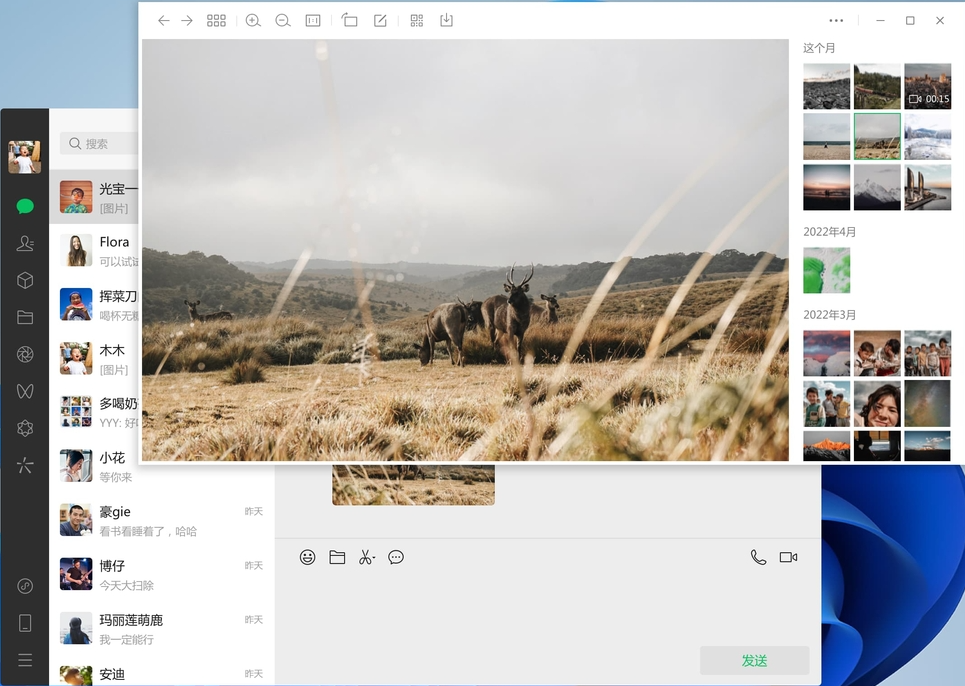Zoom in on the deer photo
Screen dimensions: 965x686
point(253,21)
